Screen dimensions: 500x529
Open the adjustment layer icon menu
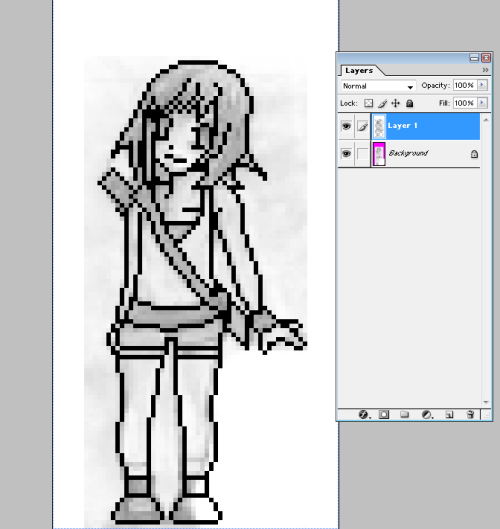(427, 414)
